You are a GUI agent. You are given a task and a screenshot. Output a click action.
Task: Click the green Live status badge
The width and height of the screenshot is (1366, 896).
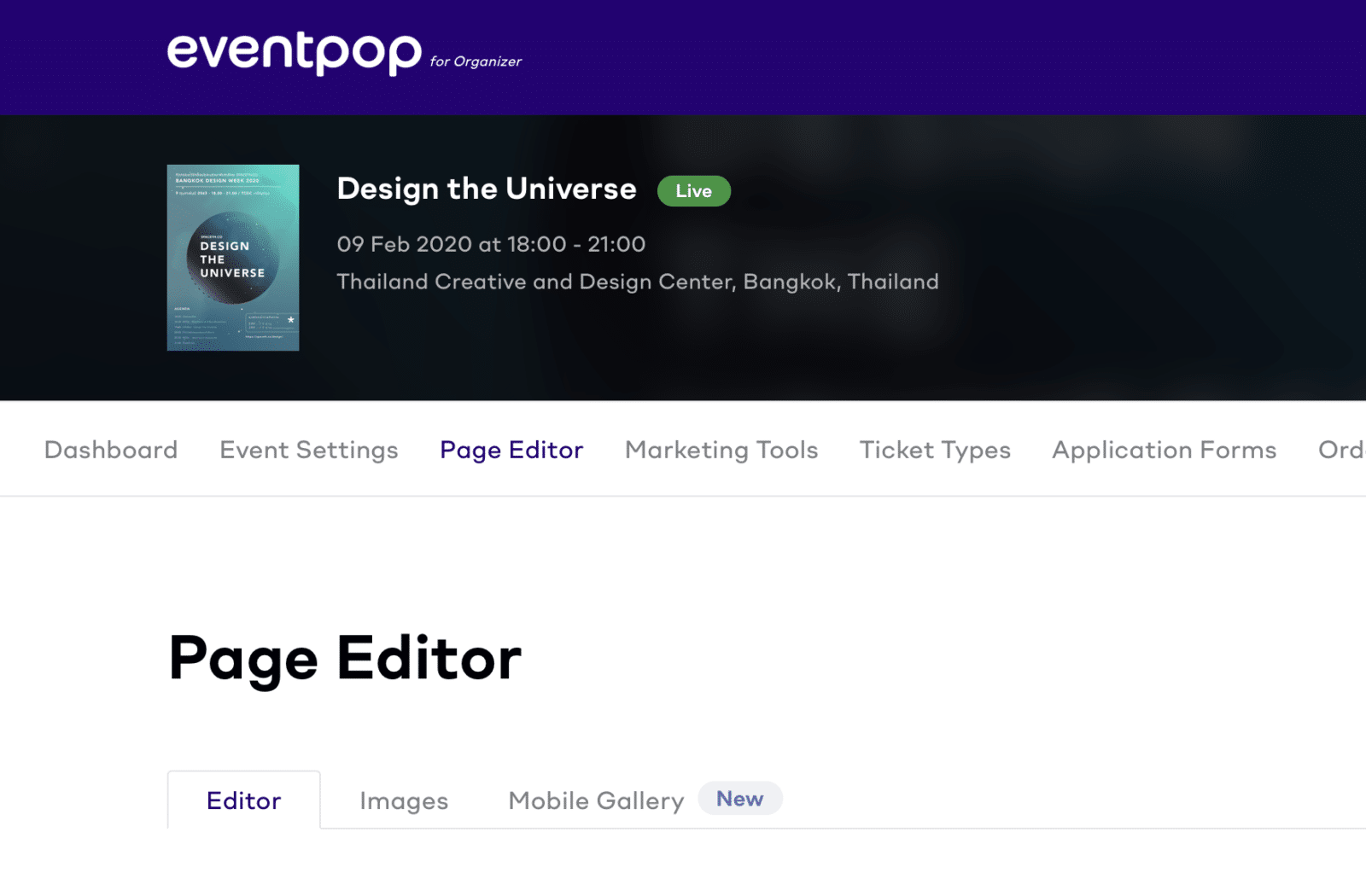[x=693, y=191]
